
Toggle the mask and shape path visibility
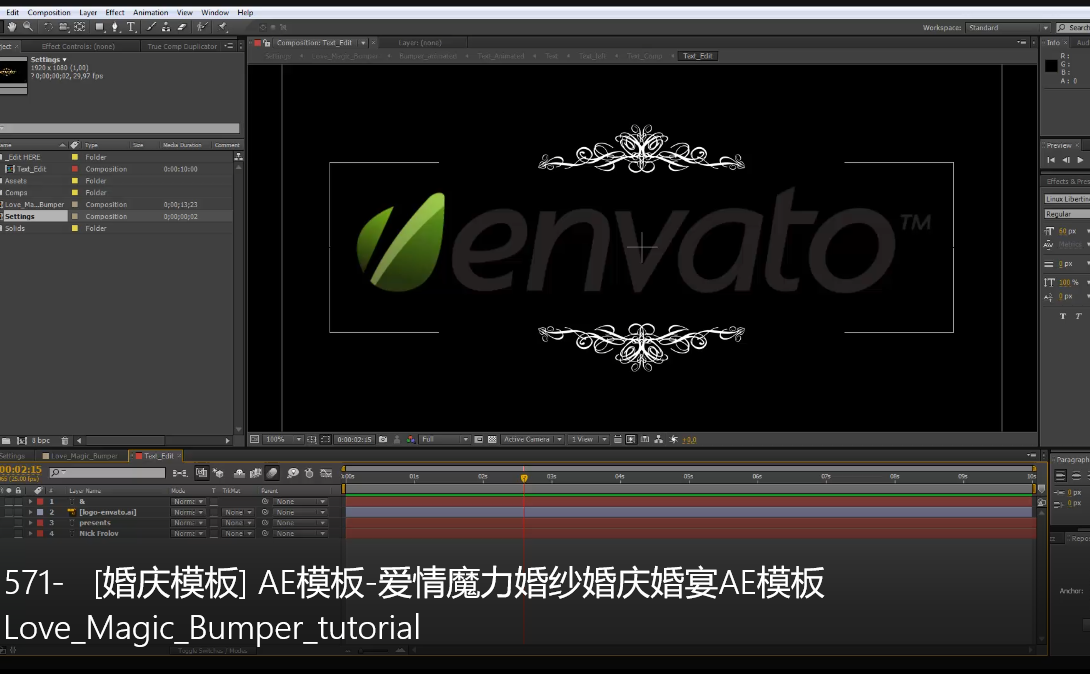325,439
